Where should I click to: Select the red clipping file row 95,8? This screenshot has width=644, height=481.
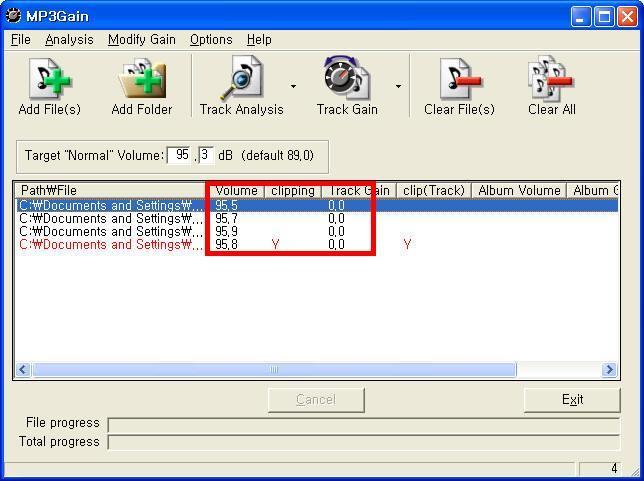(317, 245)
